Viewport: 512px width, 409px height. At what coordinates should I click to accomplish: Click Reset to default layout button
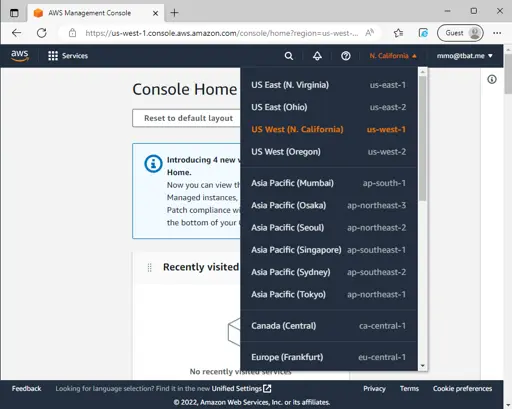(188, 118)
